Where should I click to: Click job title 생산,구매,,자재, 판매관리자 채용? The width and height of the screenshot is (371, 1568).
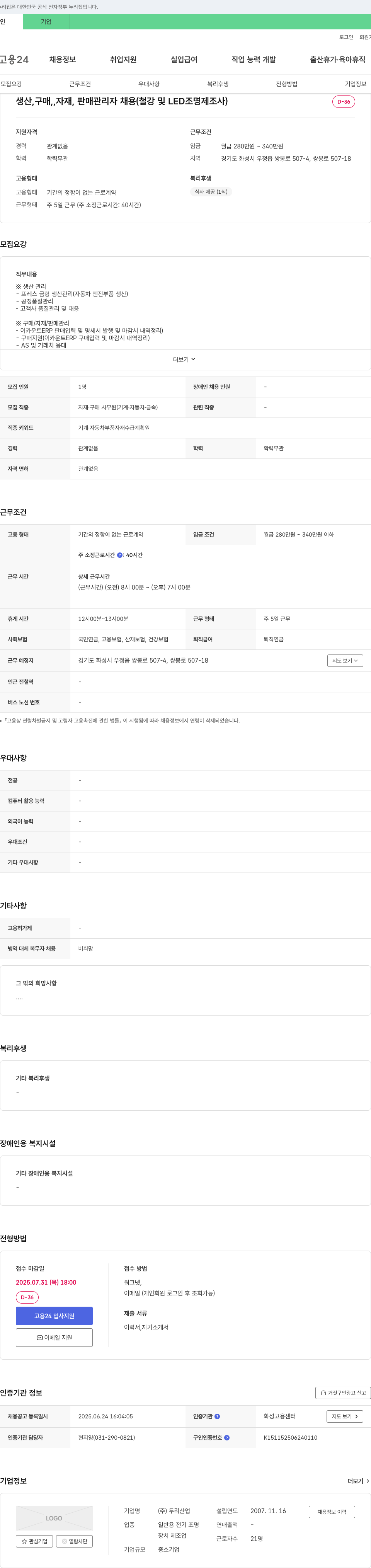coord(122,101)
